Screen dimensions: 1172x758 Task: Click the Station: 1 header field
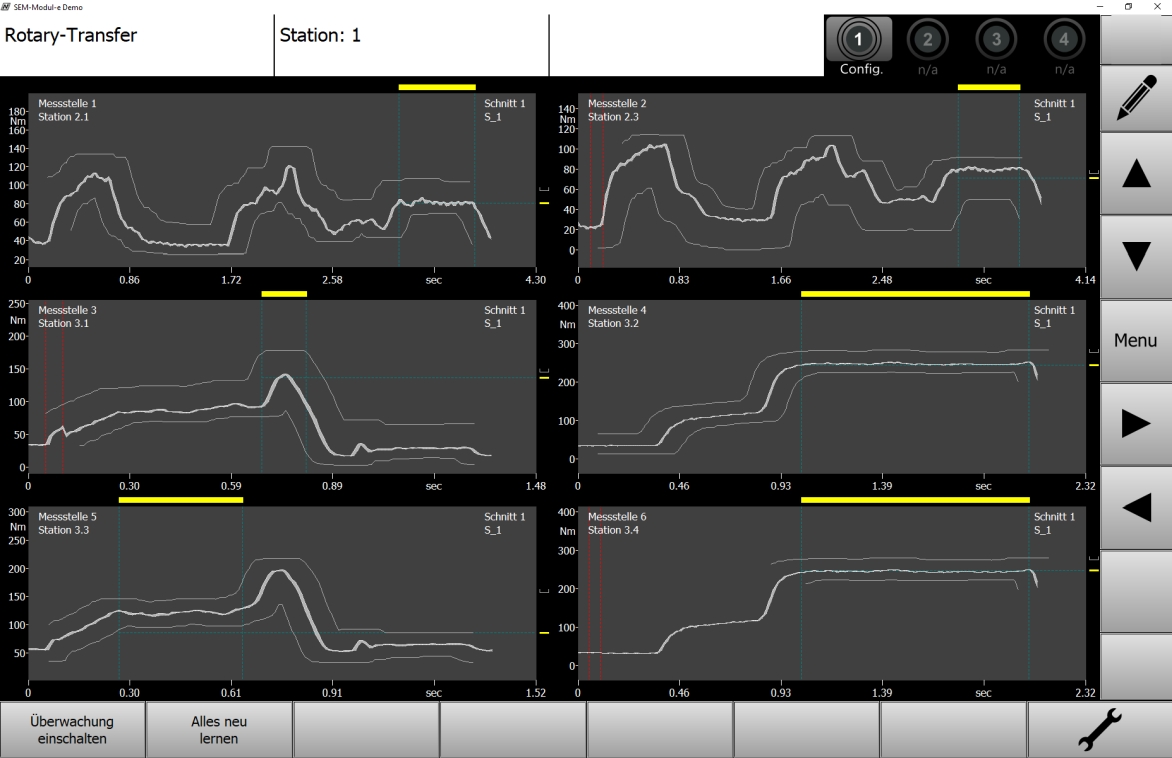pyautogui.click(x=411, y=36)
